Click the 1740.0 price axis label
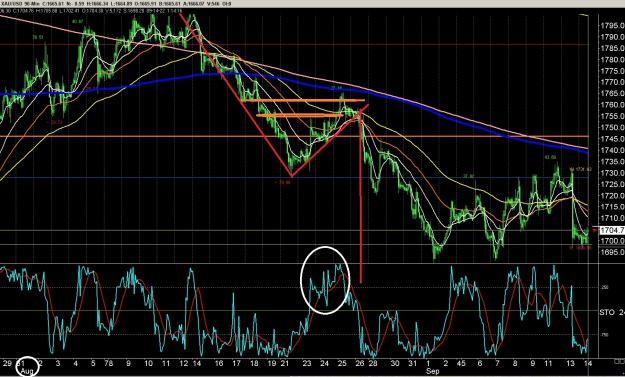The image size is (625, 377). pyautogui.click(x=613, y=151)
